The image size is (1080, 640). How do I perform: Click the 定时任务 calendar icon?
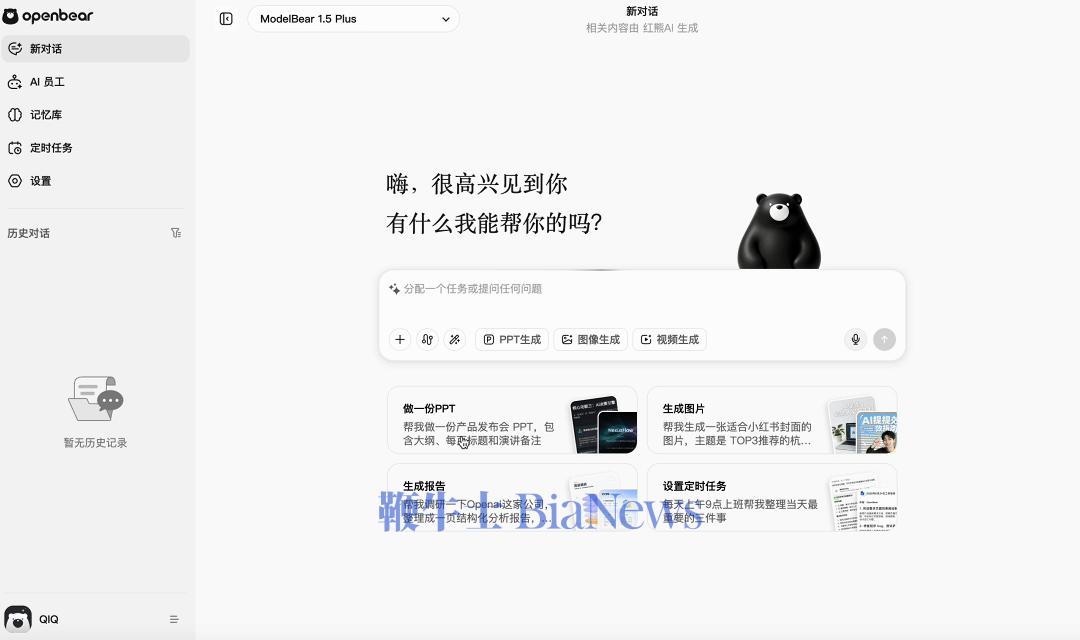pos(15,148)
